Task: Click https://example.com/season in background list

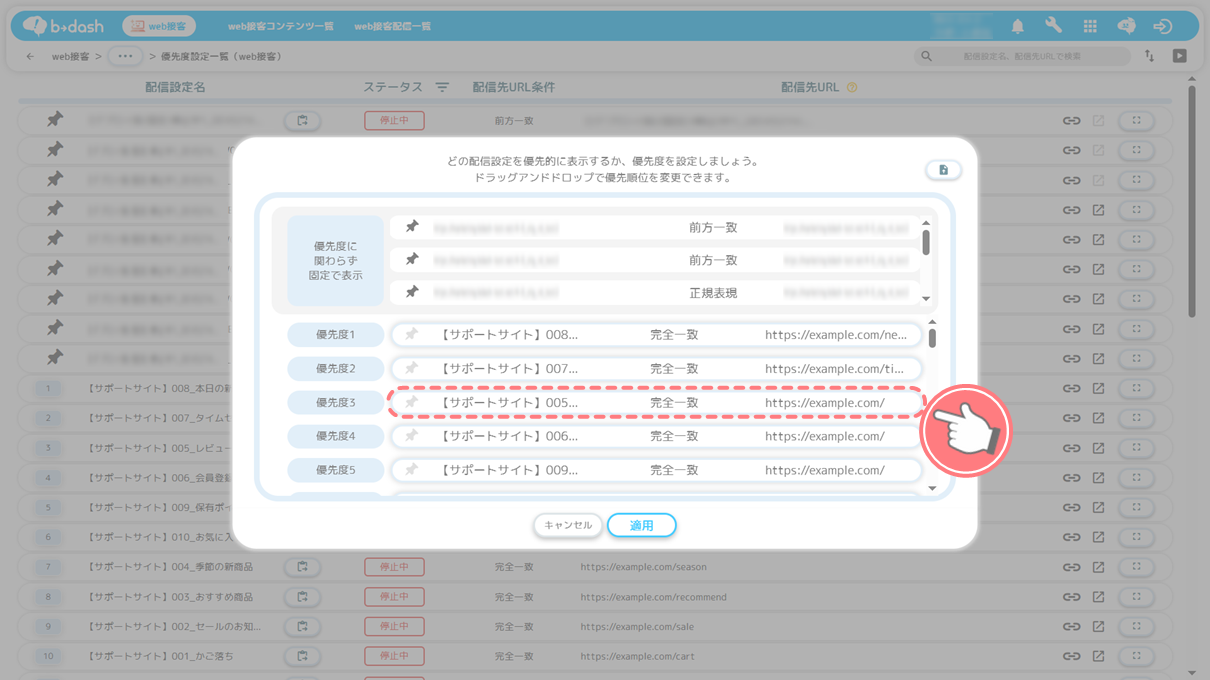Action: pyautogui.click(x=643, y=567)
